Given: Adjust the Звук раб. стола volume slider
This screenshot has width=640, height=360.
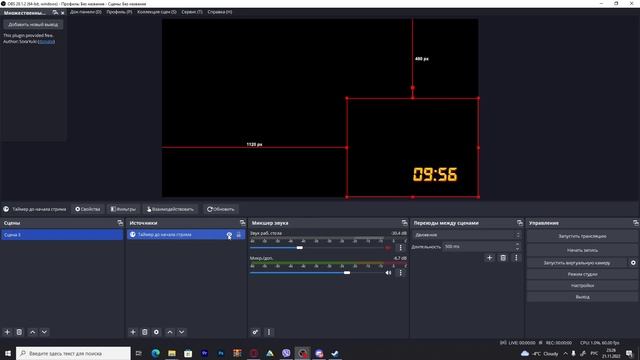Looking at the screenshot, I should point(300,247).
